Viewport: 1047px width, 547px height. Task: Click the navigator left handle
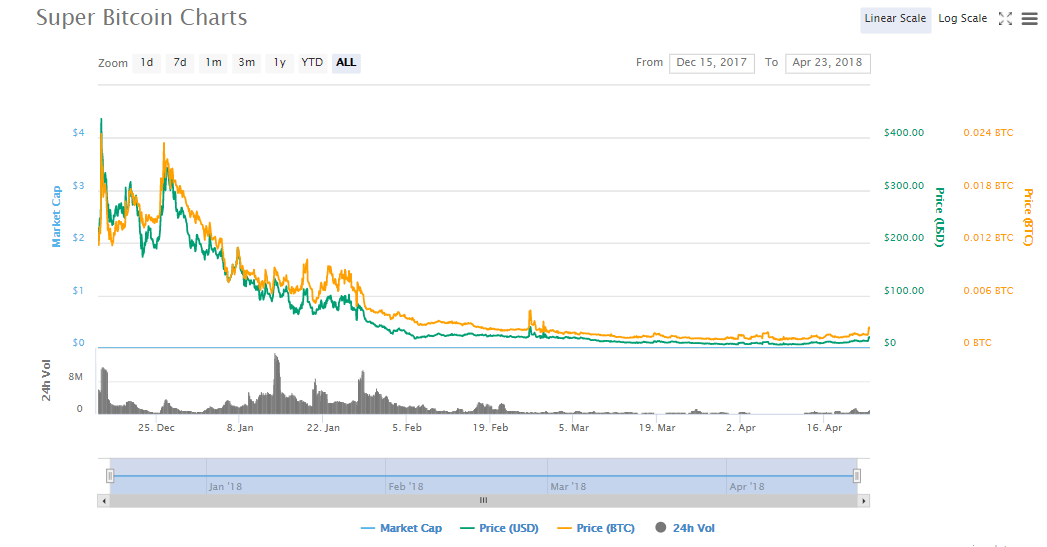tap(110, 476)
